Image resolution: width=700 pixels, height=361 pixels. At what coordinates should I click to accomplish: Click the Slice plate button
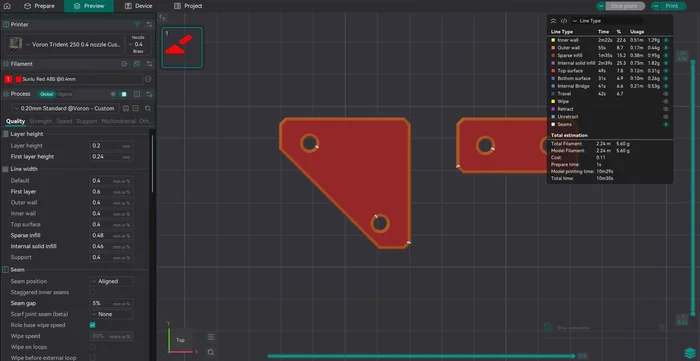(x=625, y=6)
